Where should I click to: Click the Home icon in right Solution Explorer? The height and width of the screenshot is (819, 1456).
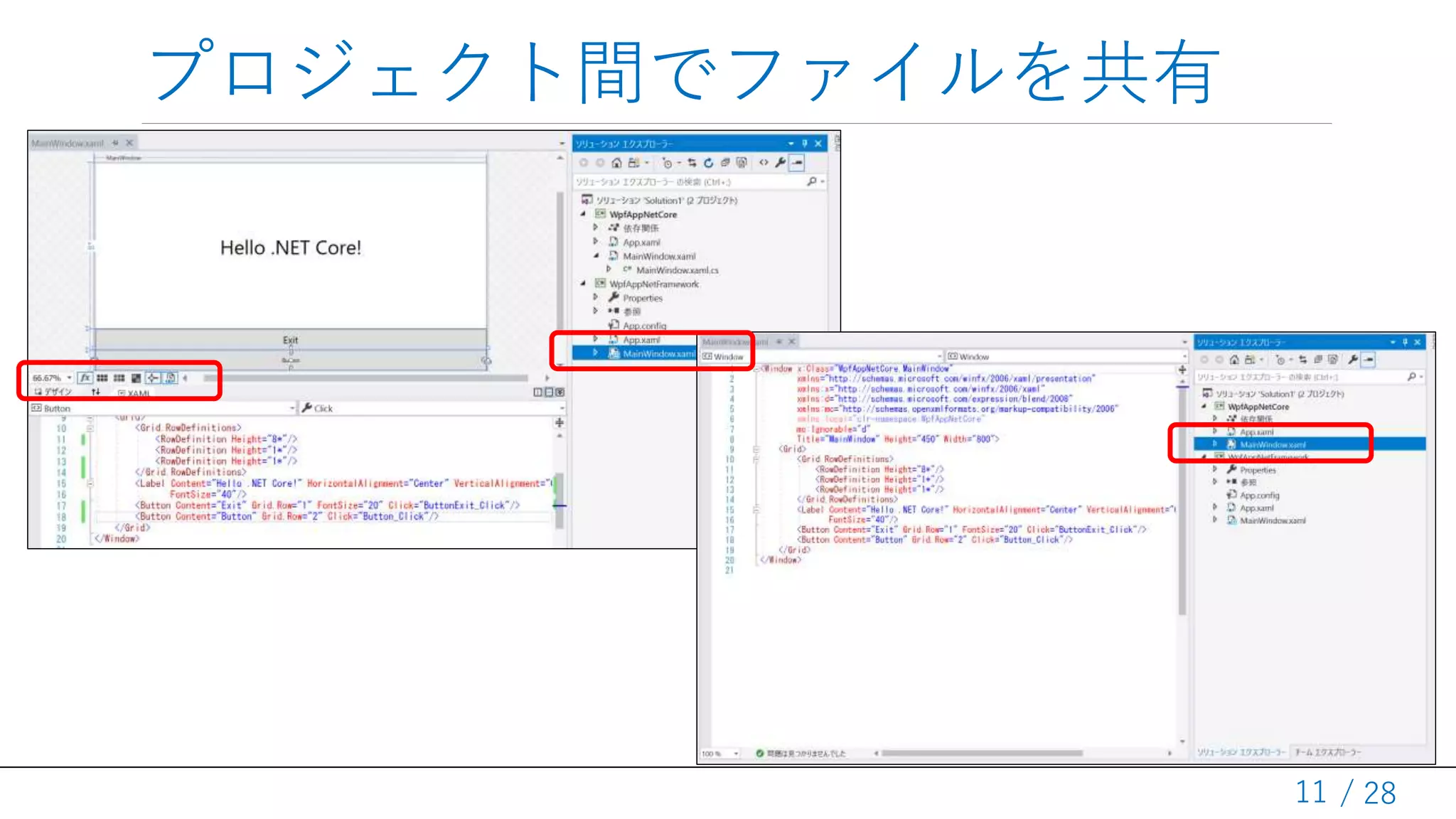(x=1234, y=360)
